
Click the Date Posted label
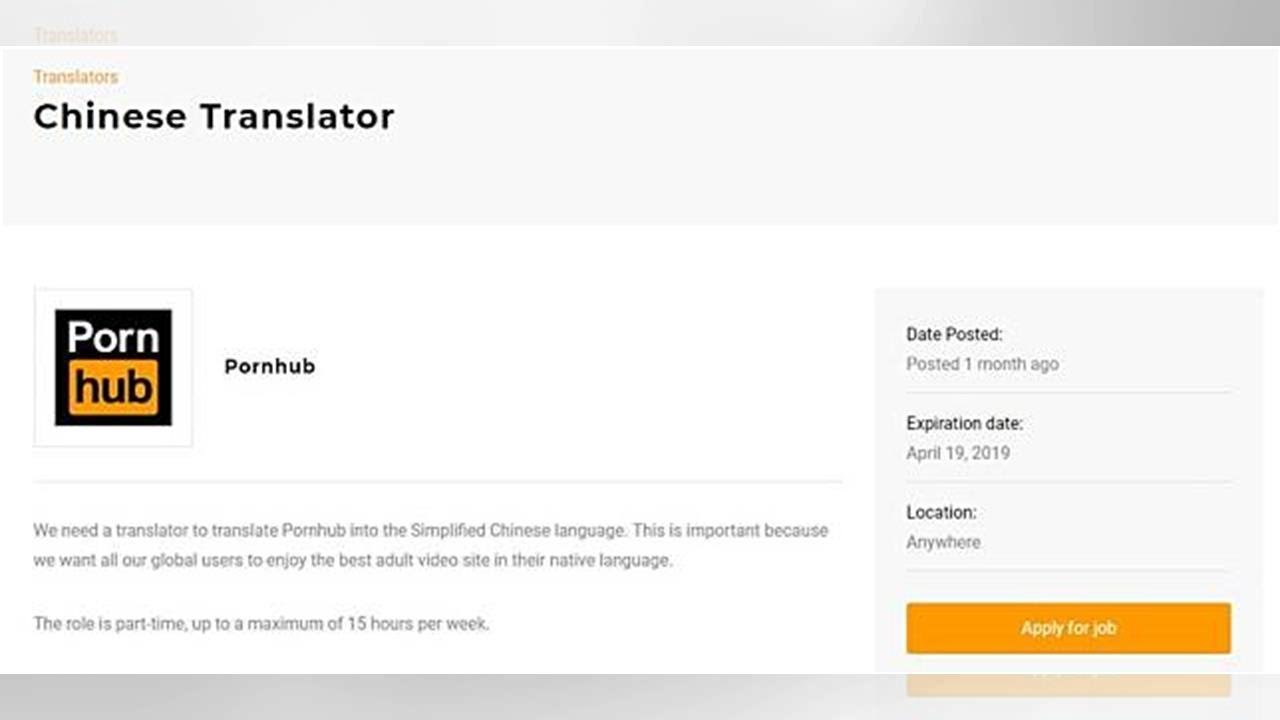pyautogui.click(x=954, y=334)
